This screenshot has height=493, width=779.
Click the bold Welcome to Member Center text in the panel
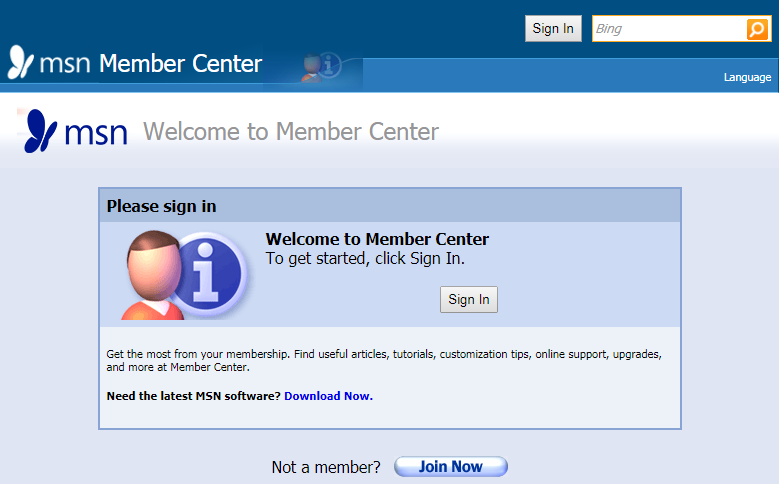[377, 239]
